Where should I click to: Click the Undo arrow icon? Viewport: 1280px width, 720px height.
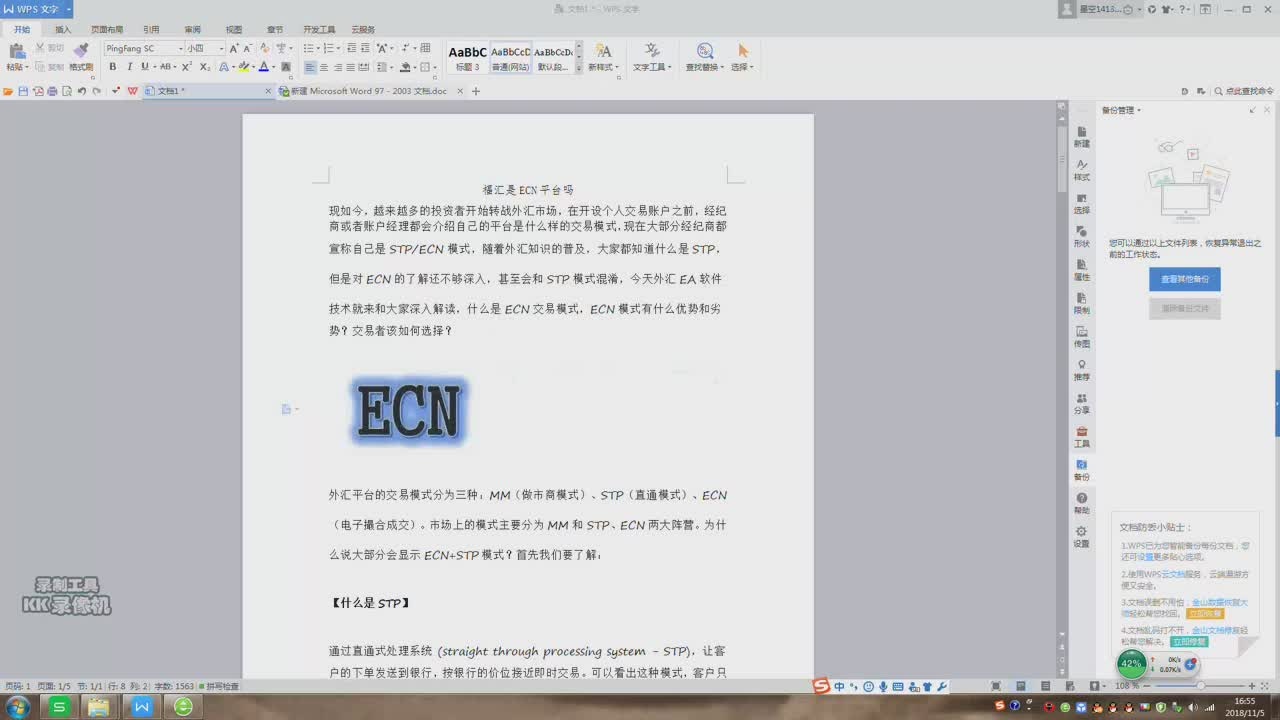tap(82, 91)
